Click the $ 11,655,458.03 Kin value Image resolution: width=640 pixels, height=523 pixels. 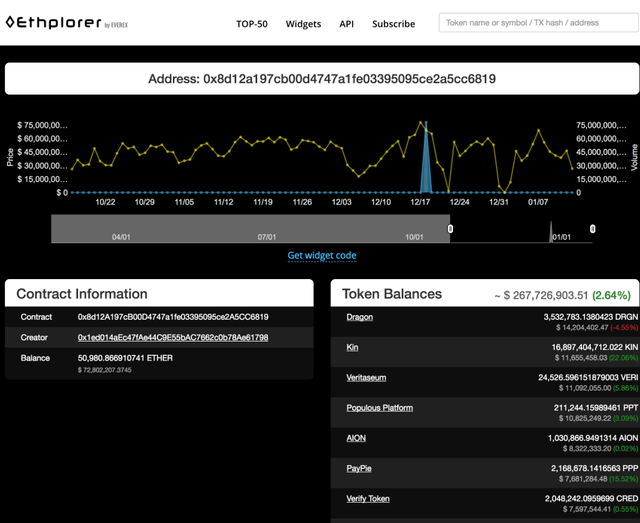point(581,358)
